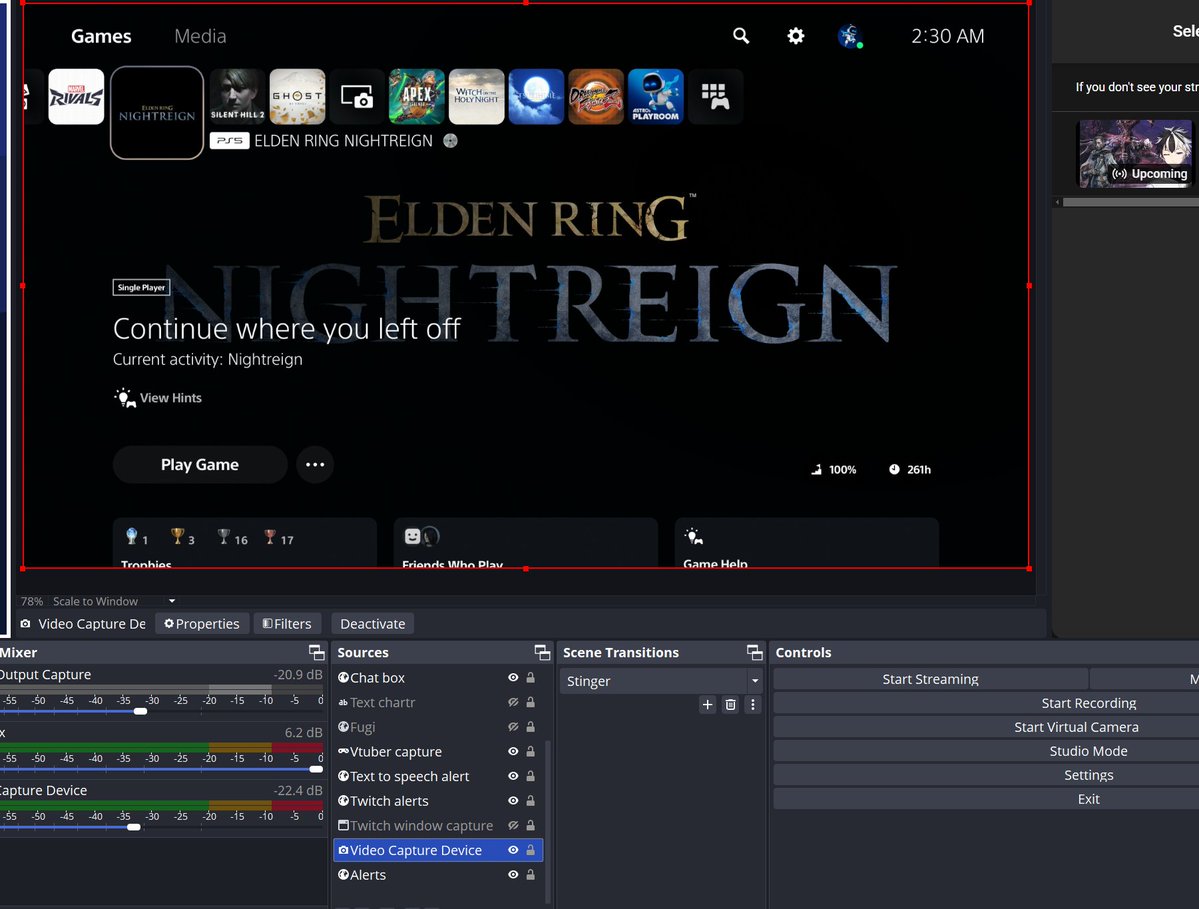Adjust Capture Device volume slider
This screenshot has height=909, width=1199.
pos(134,826)
